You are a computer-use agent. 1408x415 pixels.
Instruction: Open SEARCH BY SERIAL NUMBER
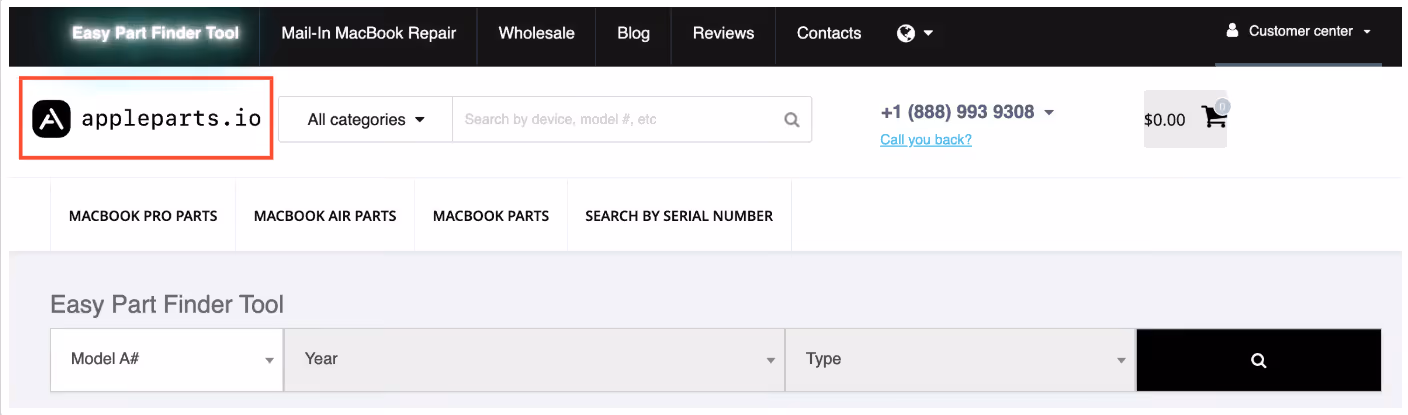(679, 216)
